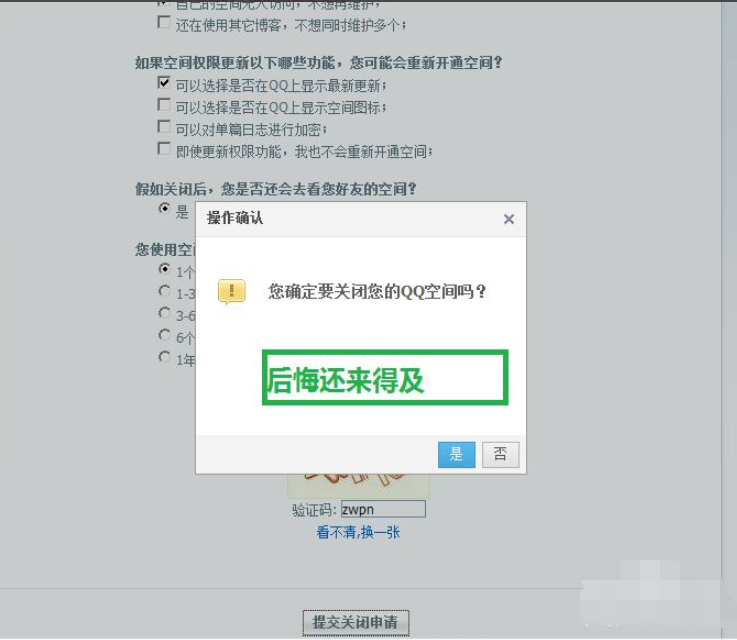Check 还在使用其它博客 option
The width and height of the screenshot is (737, 640).
pos(164,23)
